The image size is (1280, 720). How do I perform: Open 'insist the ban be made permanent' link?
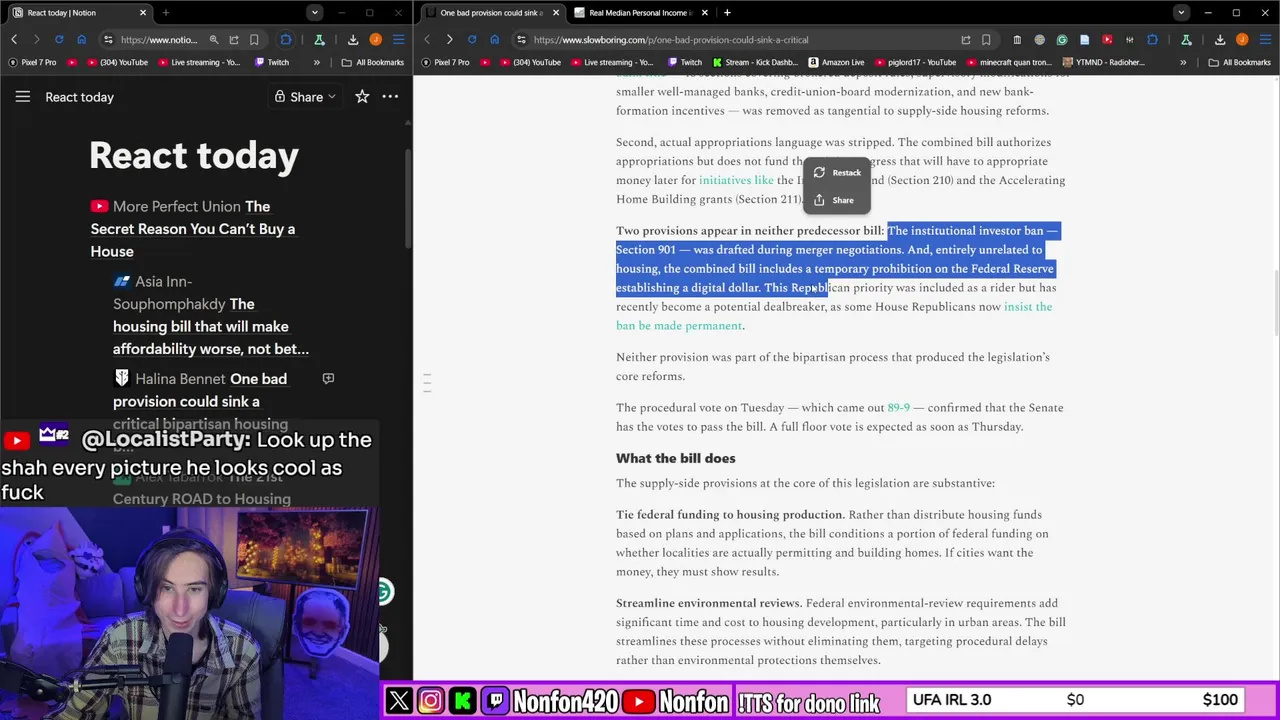tap(1028, 307)
